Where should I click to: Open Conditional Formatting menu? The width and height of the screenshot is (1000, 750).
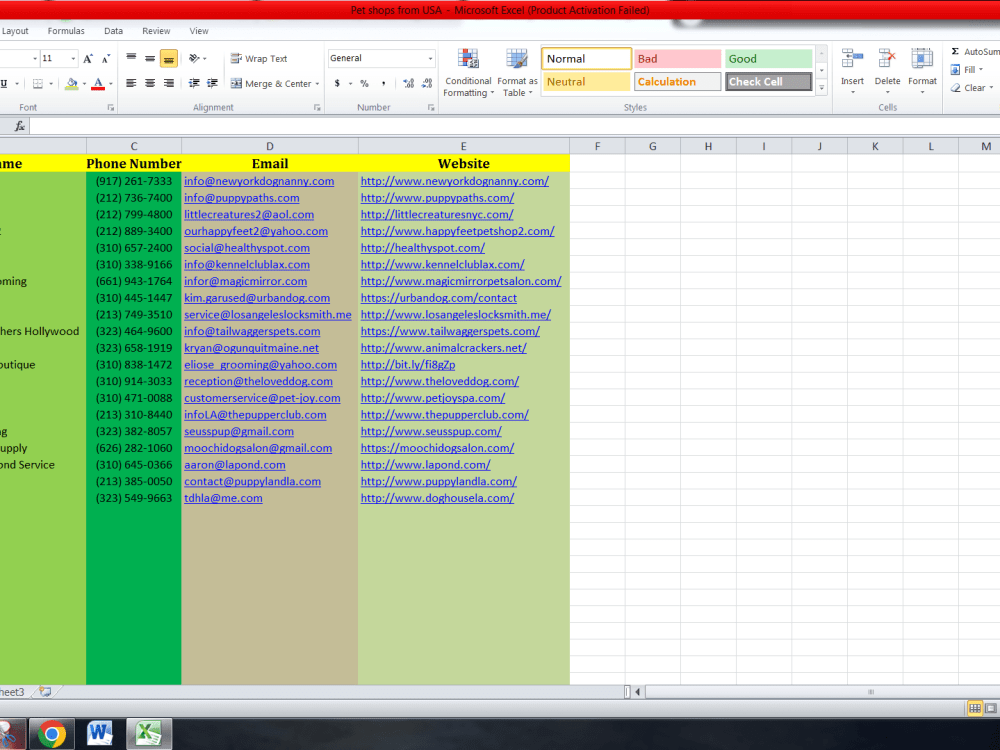(468, 73)
